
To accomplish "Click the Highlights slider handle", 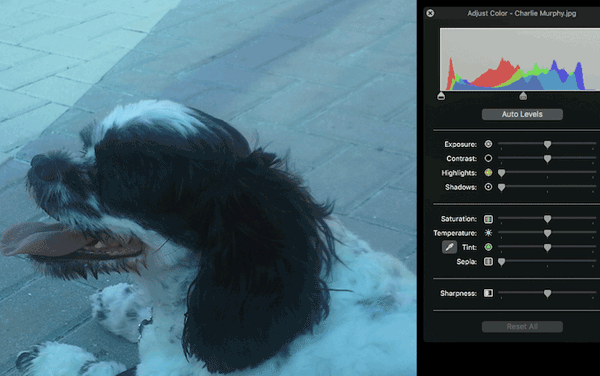I will 502,173.
